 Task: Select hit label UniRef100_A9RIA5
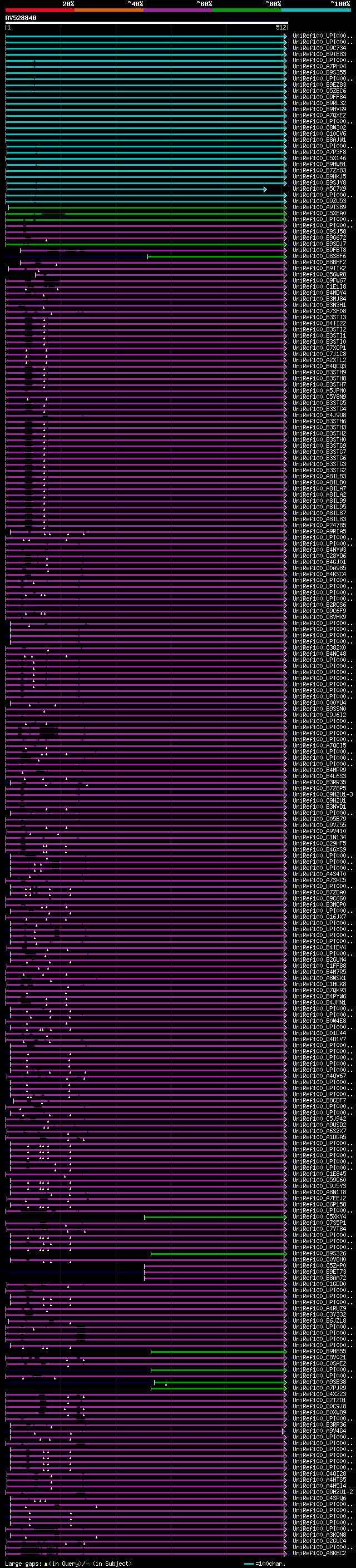point(319,531)
